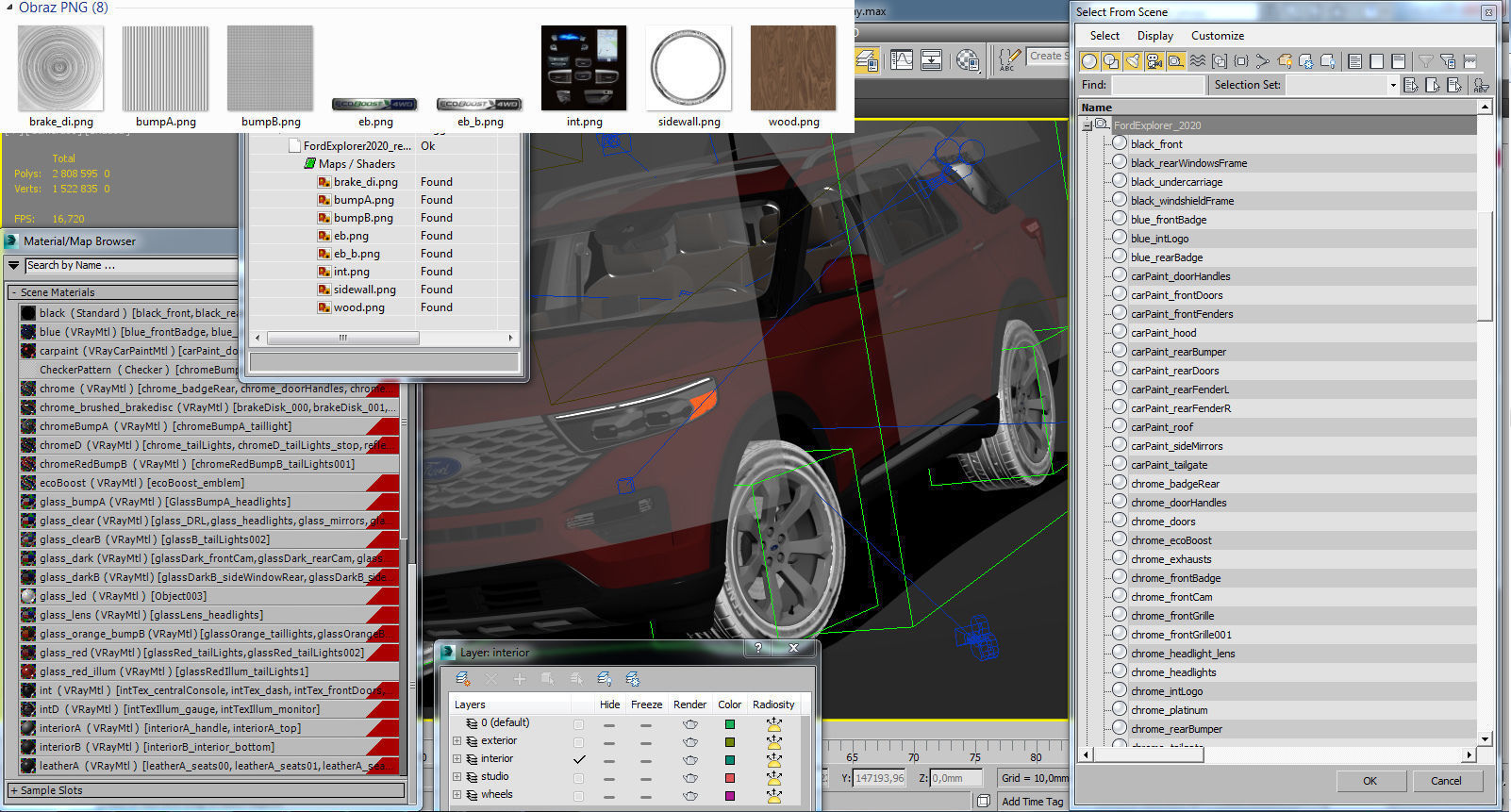Screen dimensions: 1511x812
Task: Toggle Display Helpers tape-measure icon
Action: pos(1175,61)
